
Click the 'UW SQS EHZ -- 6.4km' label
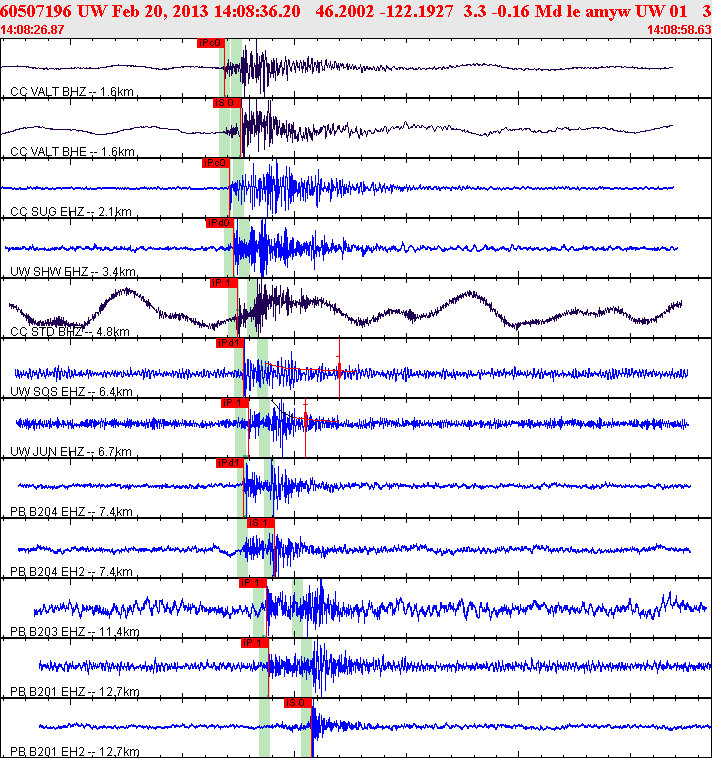coord(72,391)
